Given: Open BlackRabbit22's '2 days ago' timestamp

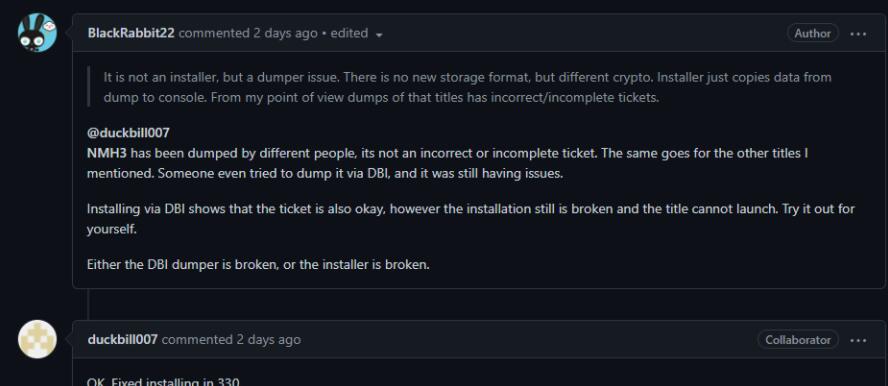Looking at the screenshot, I should (285, 33).
